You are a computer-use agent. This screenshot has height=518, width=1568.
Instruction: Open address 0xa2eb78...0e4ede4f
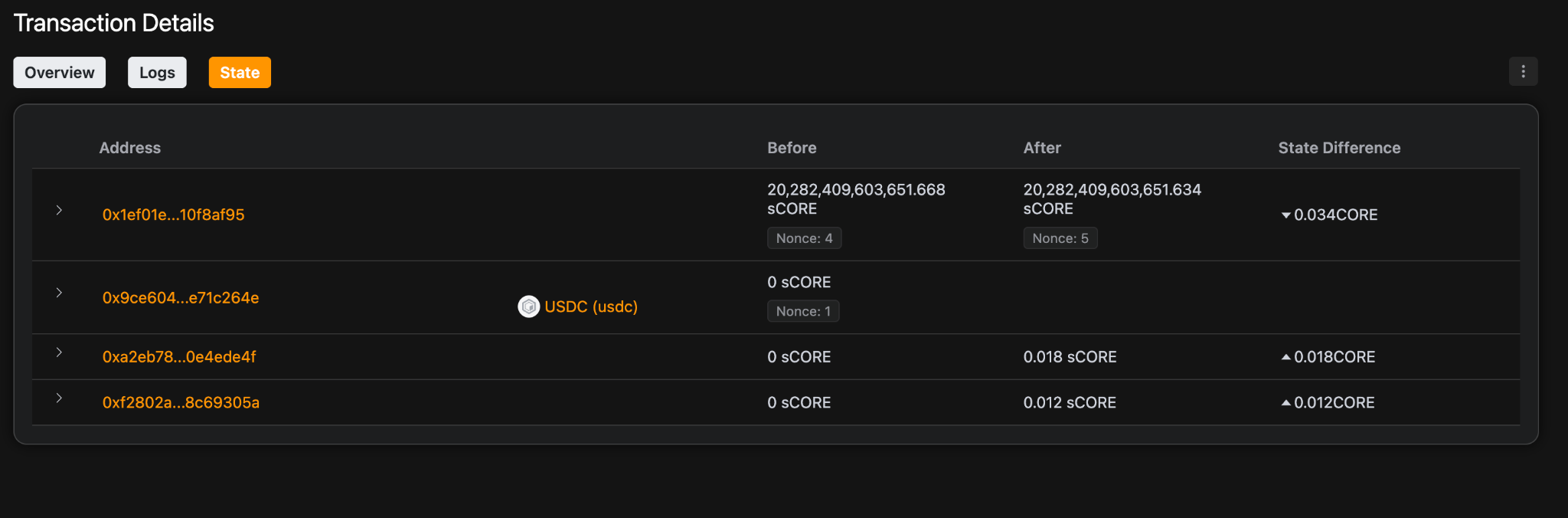tap(179, 357)
